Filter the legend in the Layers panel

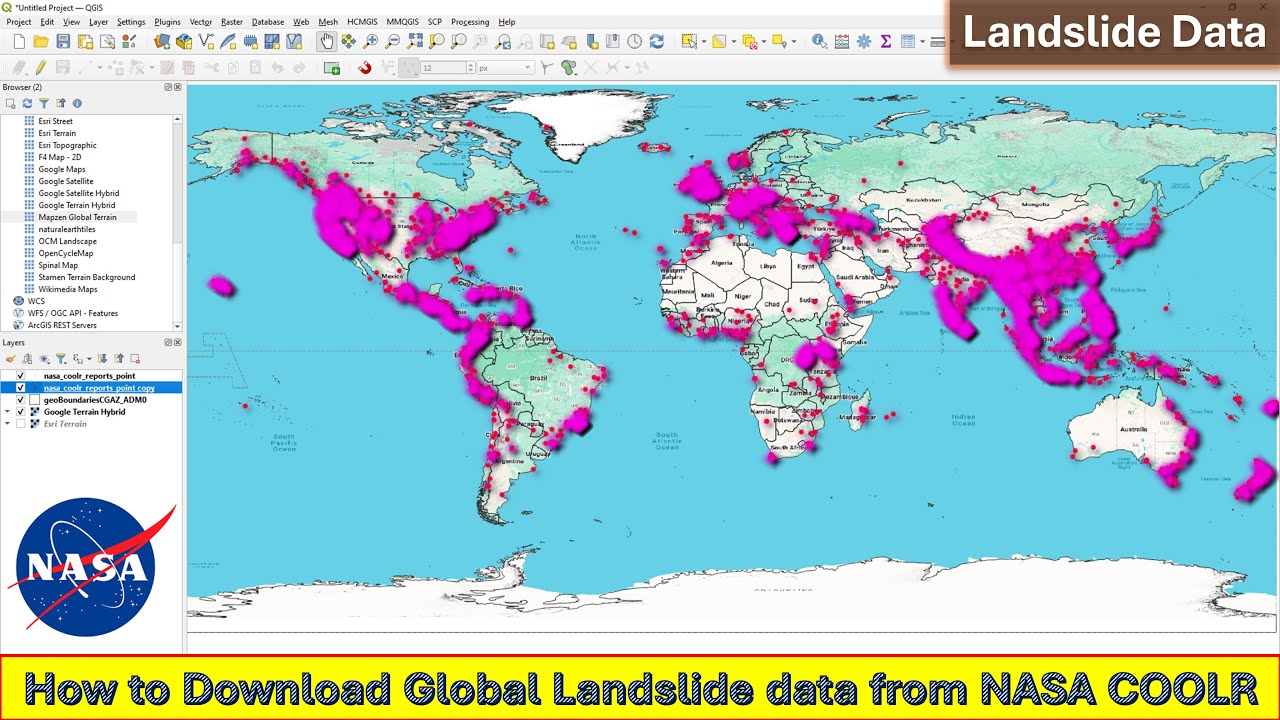click(x=60, y=358)
